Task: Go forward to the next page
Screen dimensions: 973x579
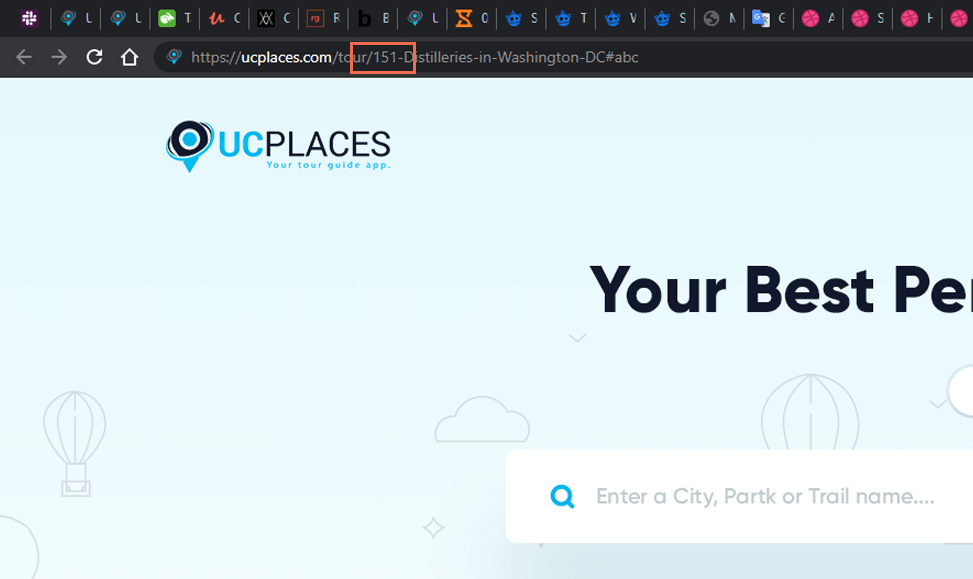Action: tap(59, 57)
